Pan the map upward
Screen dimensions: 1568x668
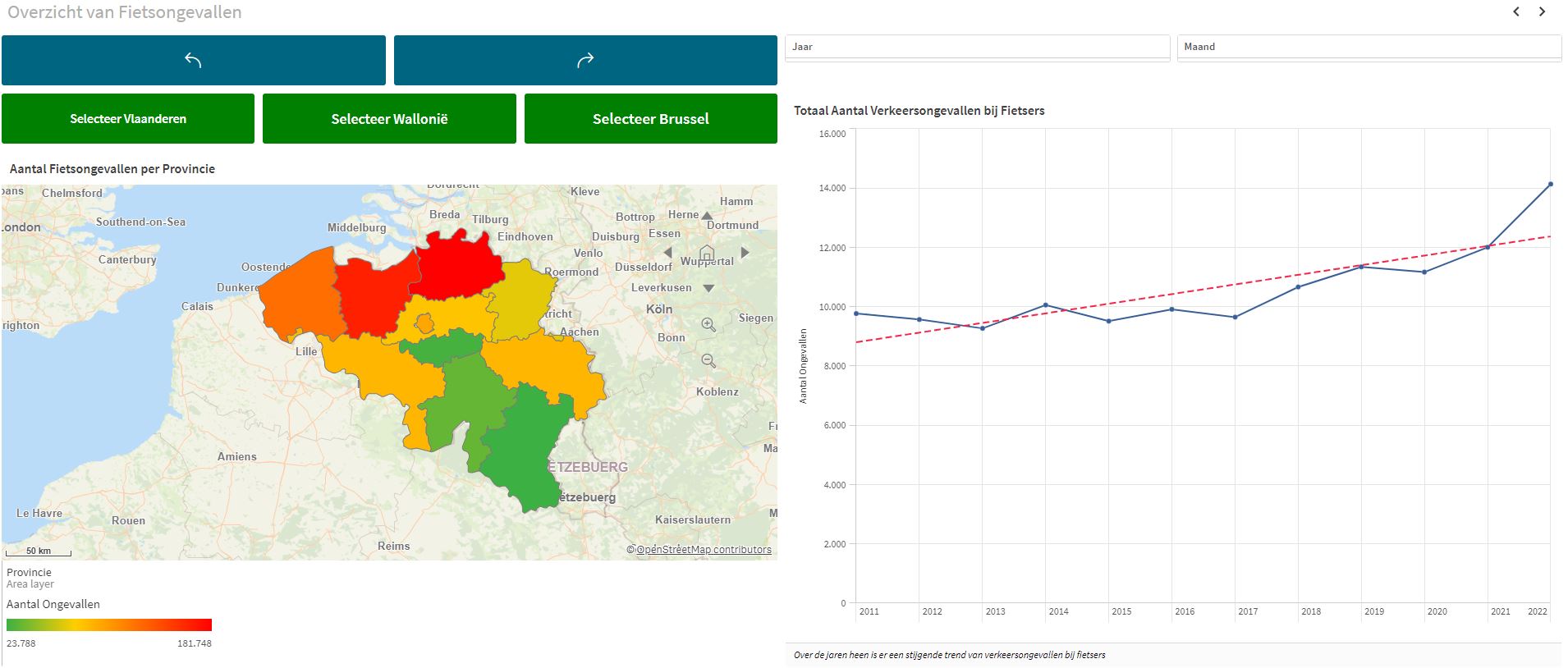(x=707, y=216)
